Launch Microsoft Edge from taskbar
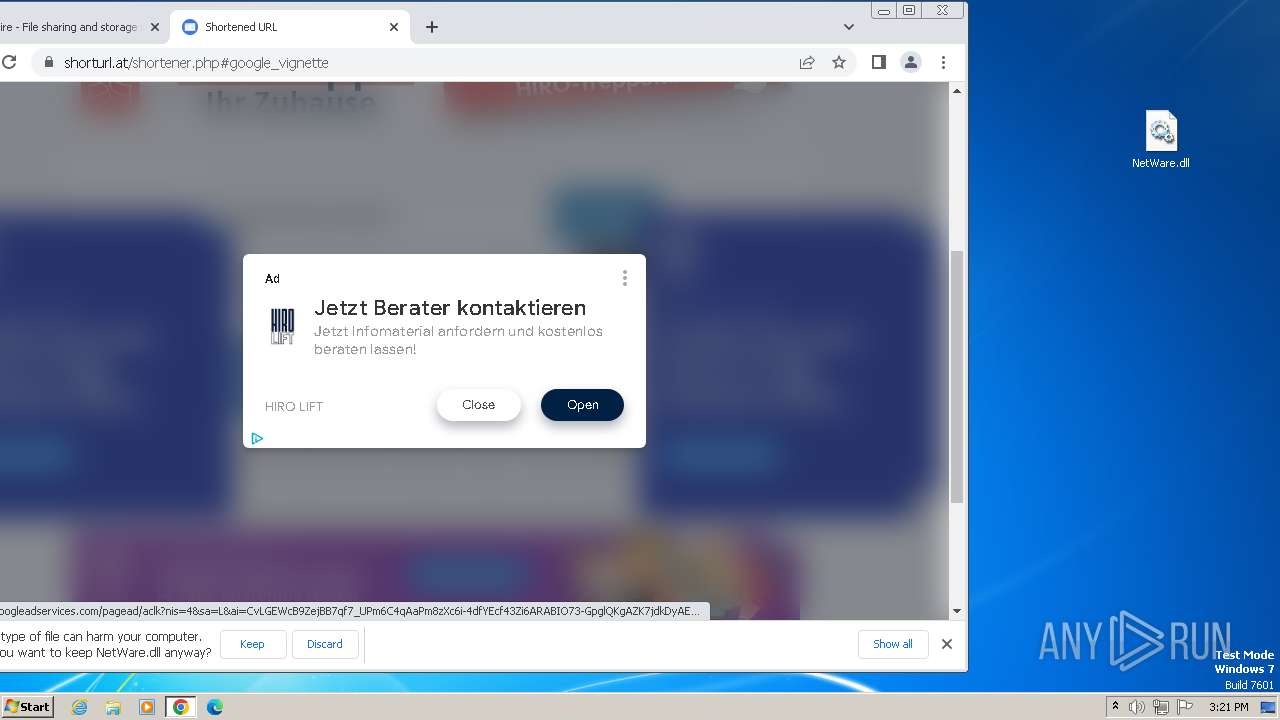 215,707
